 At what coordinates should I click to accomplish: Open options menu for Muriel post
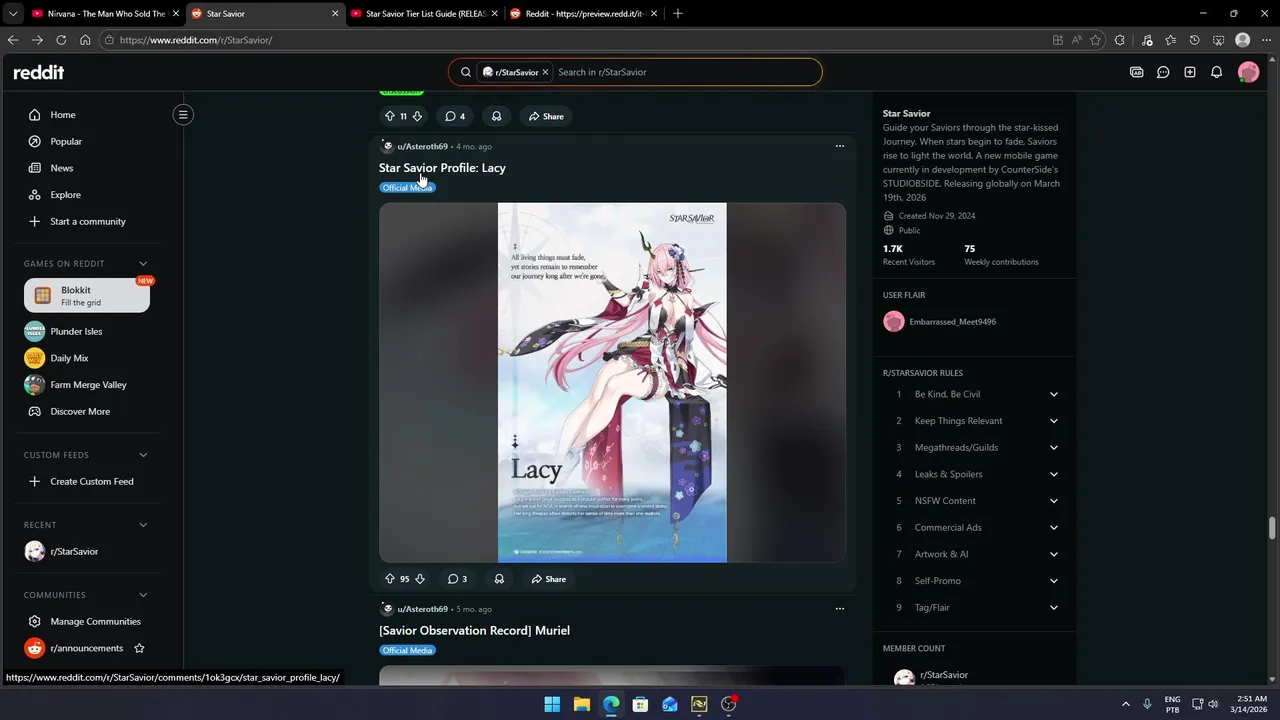click(x=840, y=608)
